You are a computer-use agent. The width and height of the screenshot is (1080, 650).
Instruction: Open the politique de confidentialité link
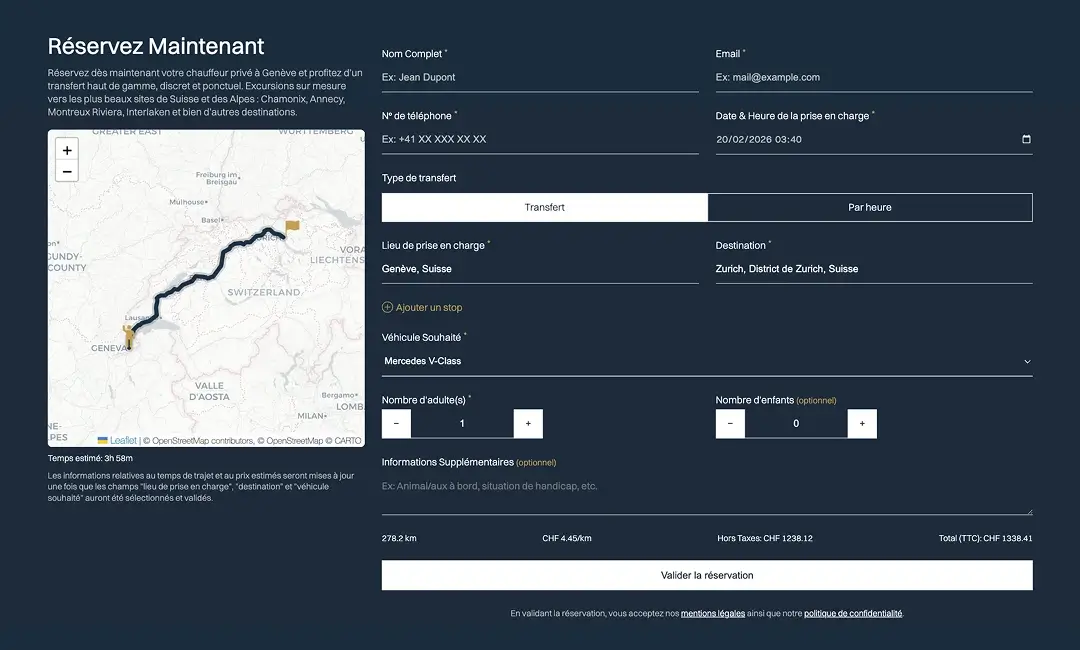tap(852, 613)
